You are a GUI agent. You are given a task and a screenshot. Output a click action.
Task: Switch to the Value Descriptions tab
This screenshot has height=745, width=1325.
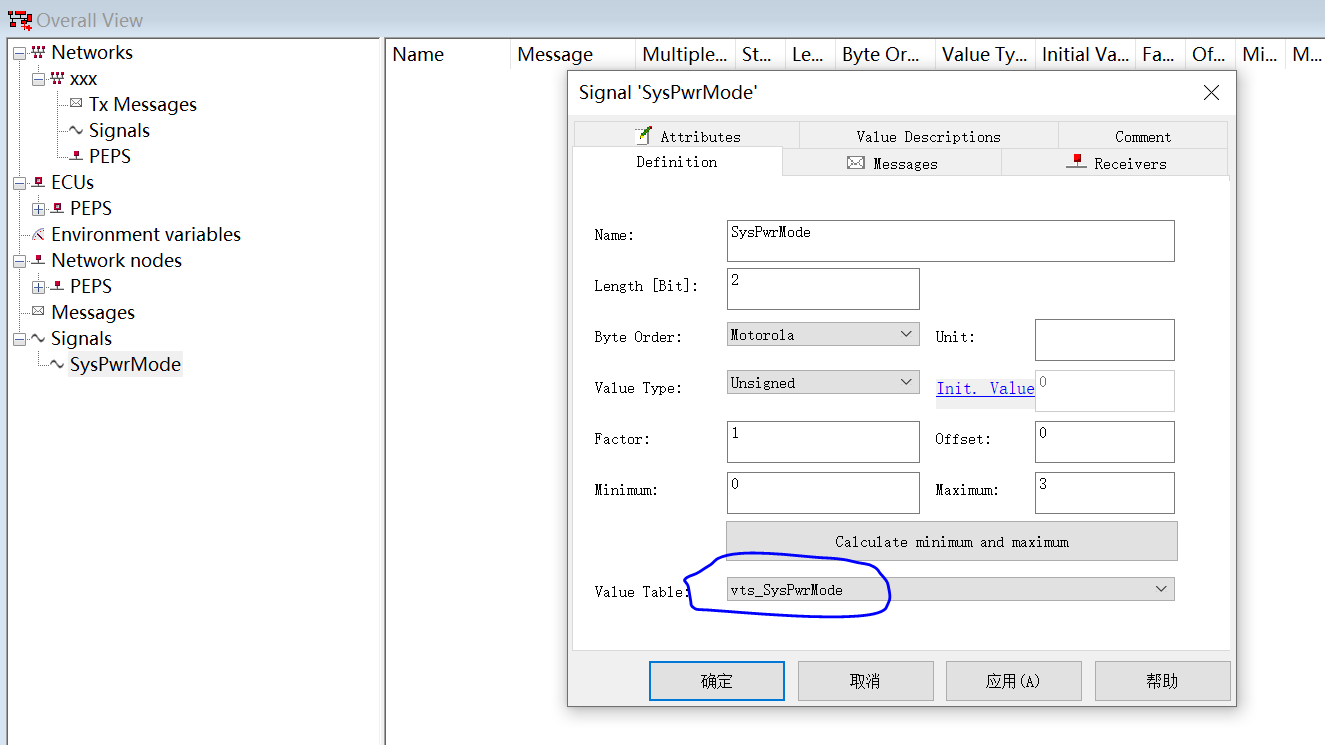click(928, 136)
